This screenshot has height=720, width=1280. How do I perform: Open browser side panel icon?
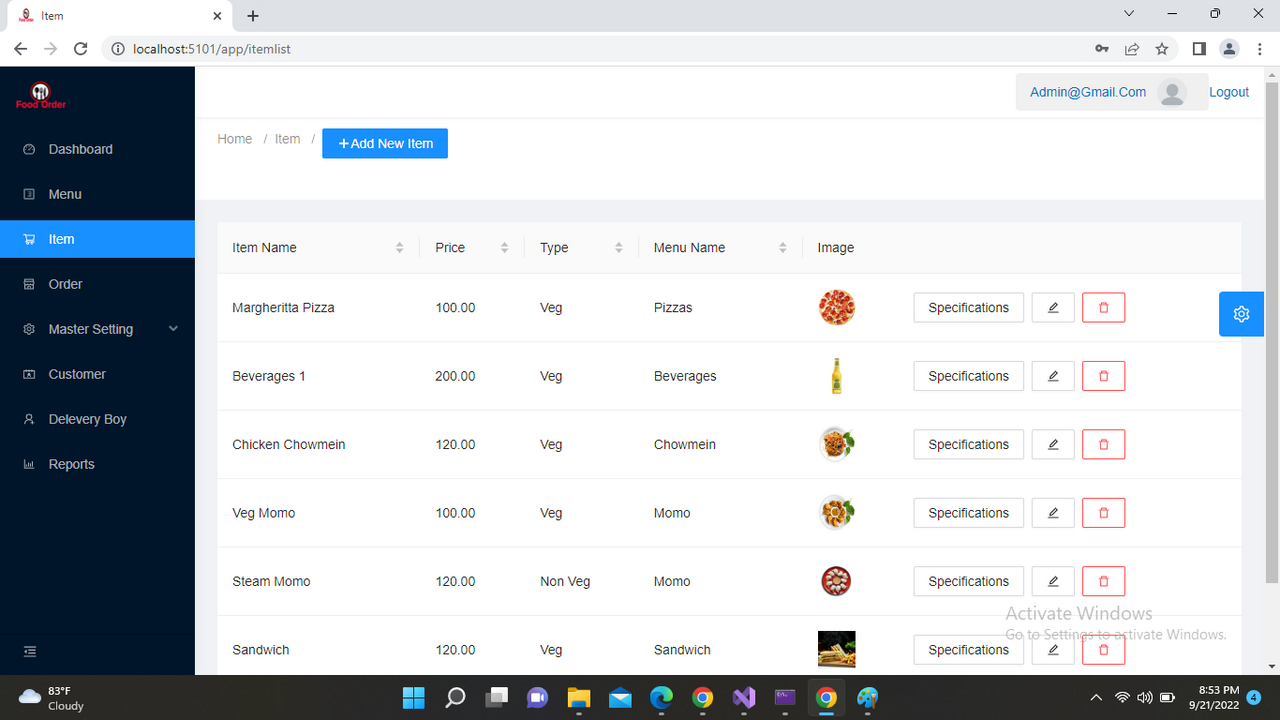[1199, 48]
